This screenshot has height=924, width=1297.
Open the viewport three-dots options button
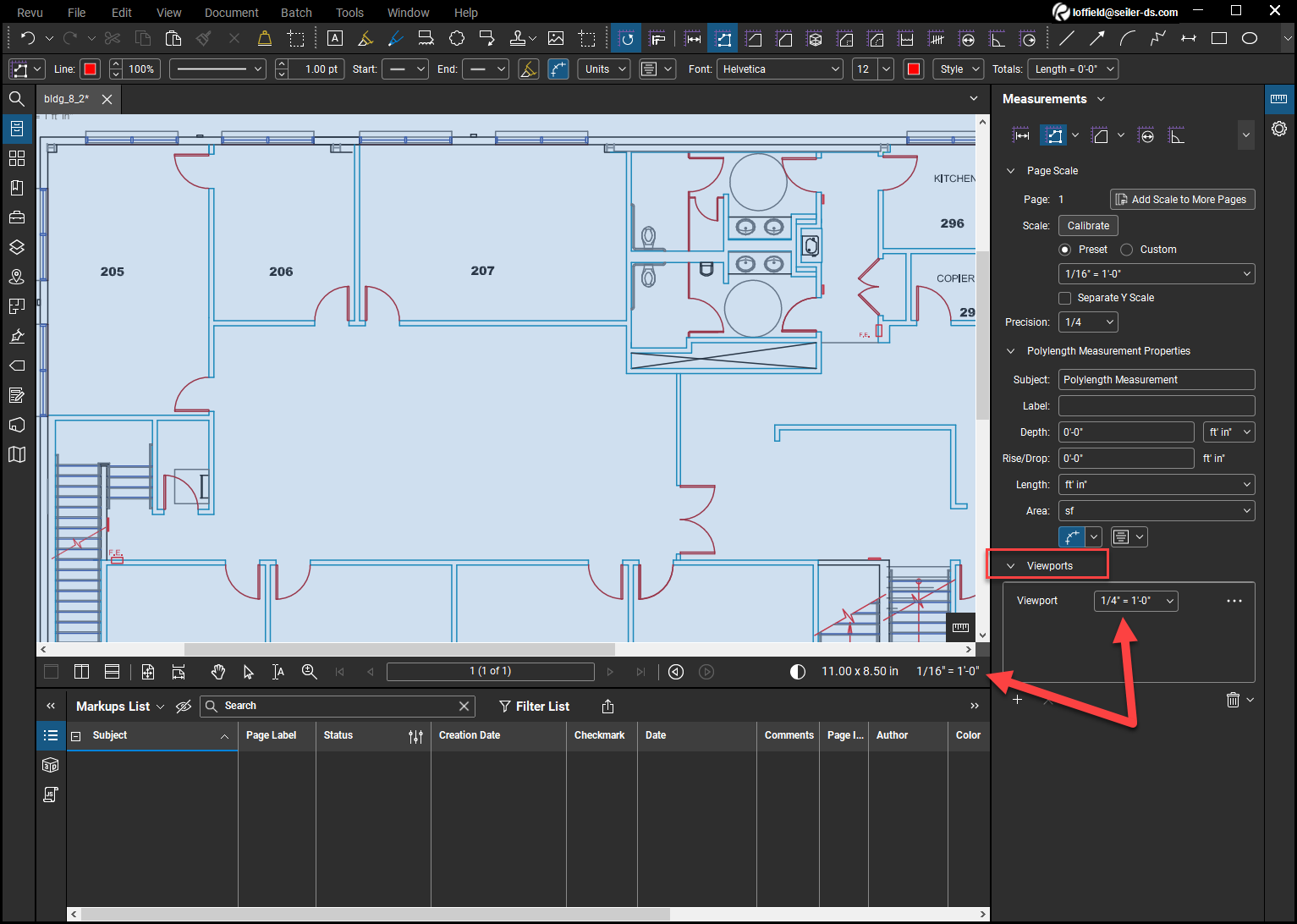tap(1234, 601)
